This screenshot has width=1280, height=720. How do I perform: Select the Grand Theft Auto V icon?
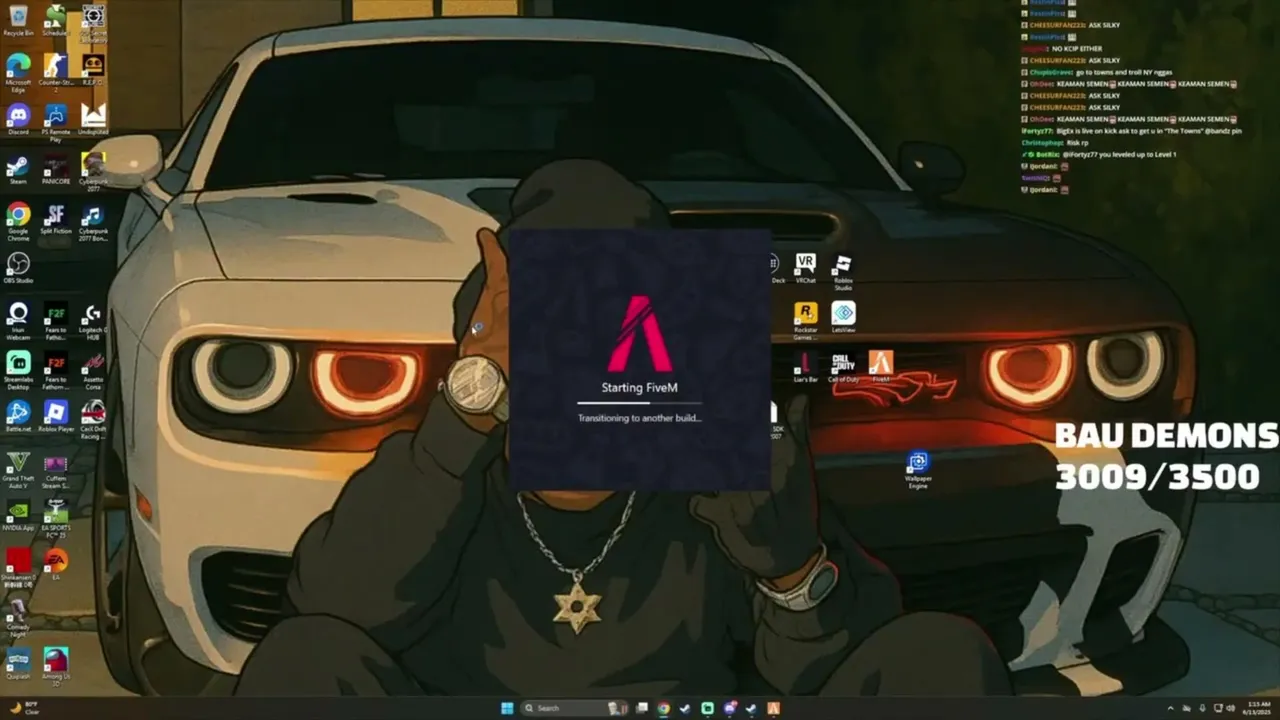tap(18, 468)
